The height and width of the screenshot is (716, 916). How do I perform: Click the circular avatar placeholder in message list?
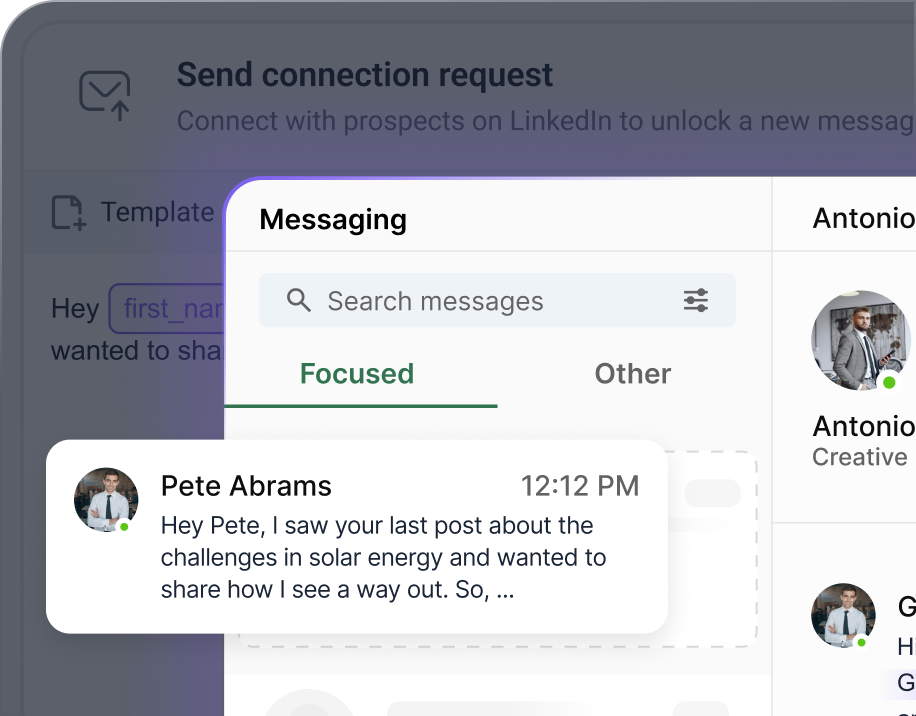(310, 706)
